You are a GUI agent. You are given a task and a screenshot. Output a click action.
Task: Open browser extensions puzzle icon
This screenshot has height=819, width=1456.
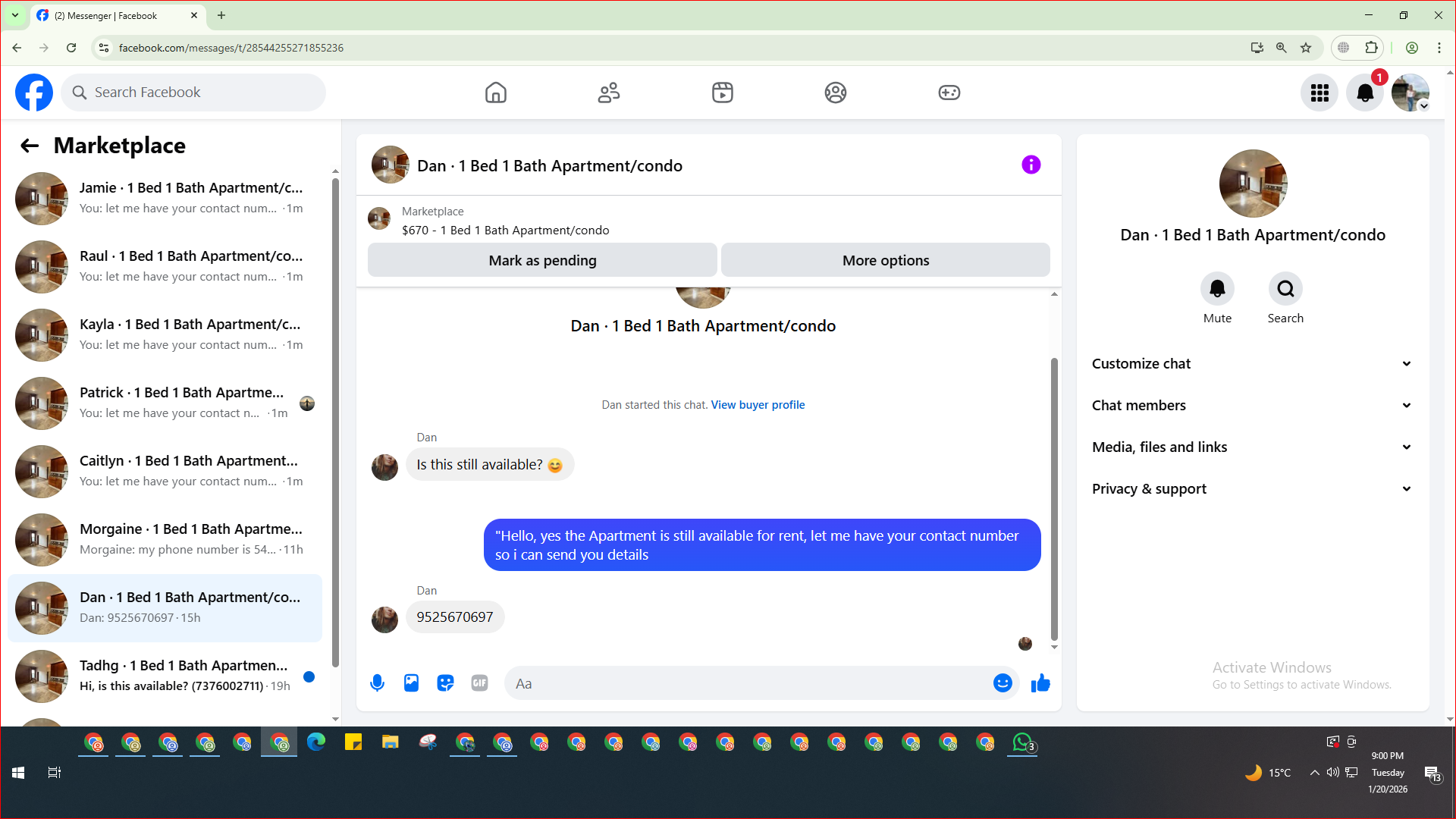1371,48
